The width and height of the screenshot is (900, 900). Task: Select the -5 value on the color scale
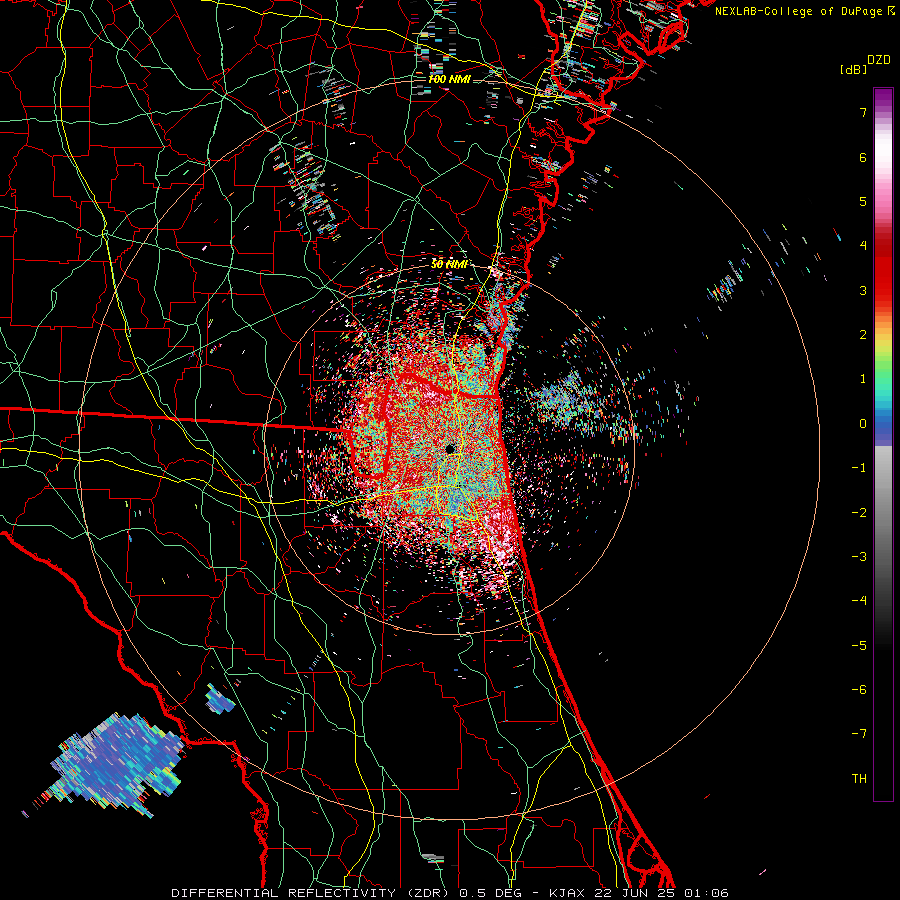click(859, 645)
